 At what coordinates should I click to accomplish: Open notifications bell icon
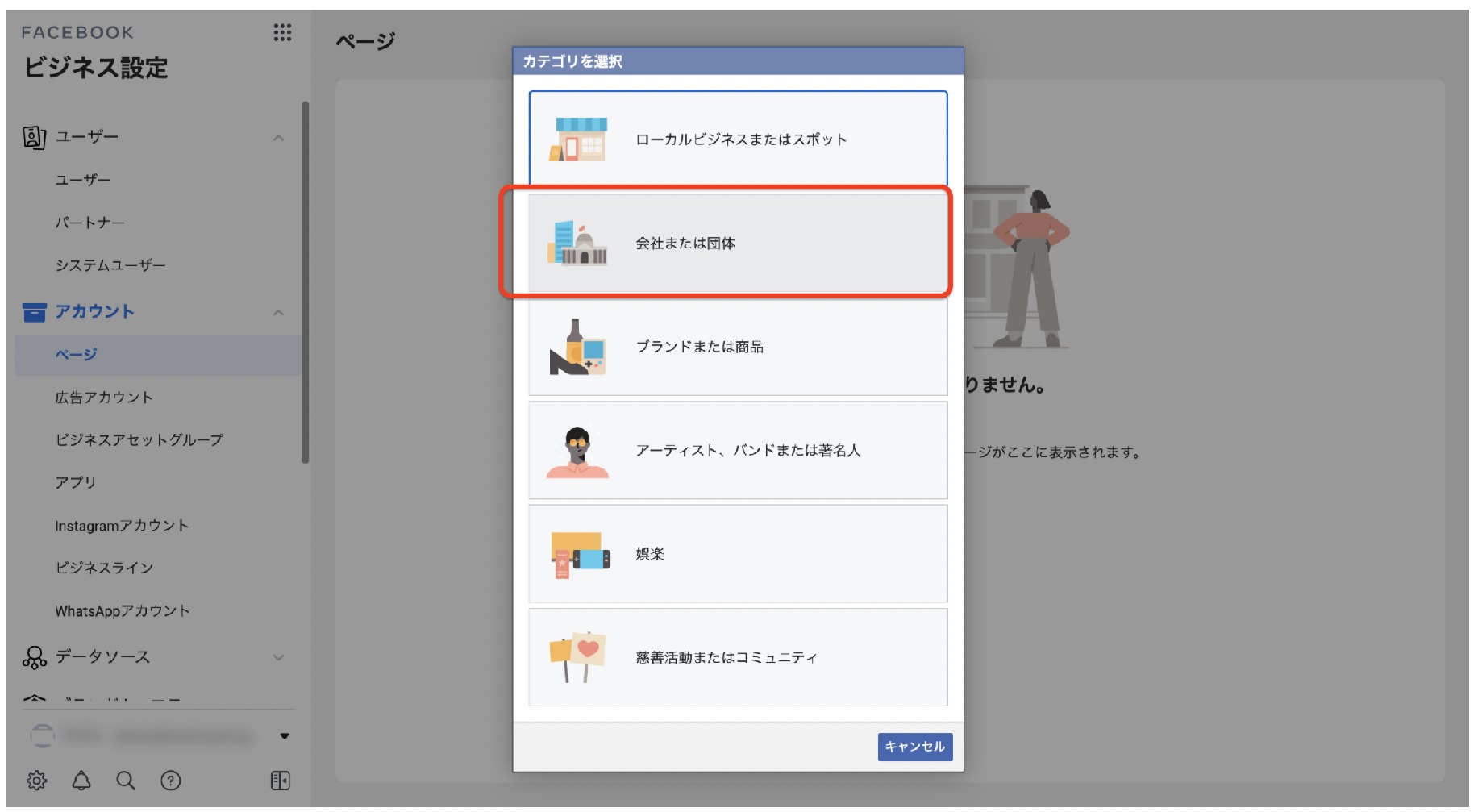tap(81, 781)
